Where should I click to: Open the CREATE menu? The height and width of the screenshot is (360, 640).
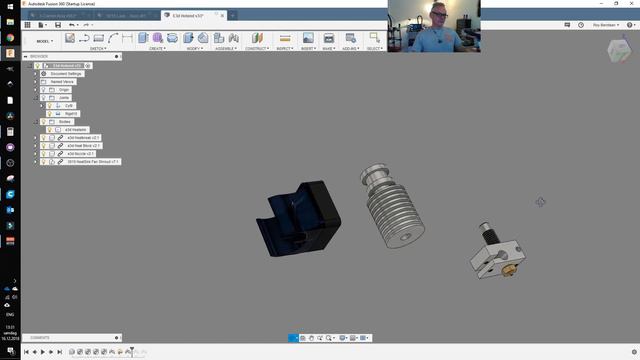[158, 49]
